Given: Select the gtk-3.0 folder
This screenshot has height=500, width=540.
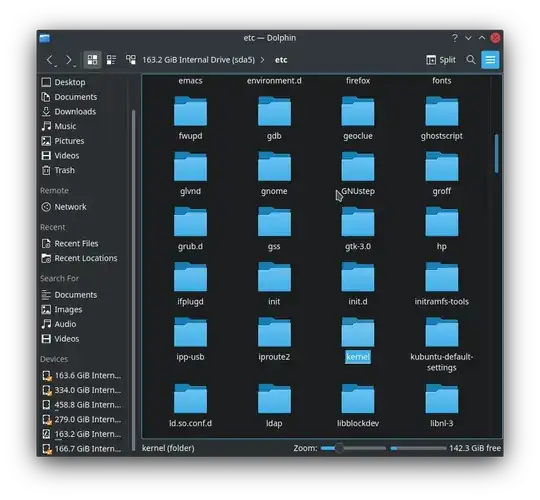Looking at the screenshot, I should click(x=358, y=229).
